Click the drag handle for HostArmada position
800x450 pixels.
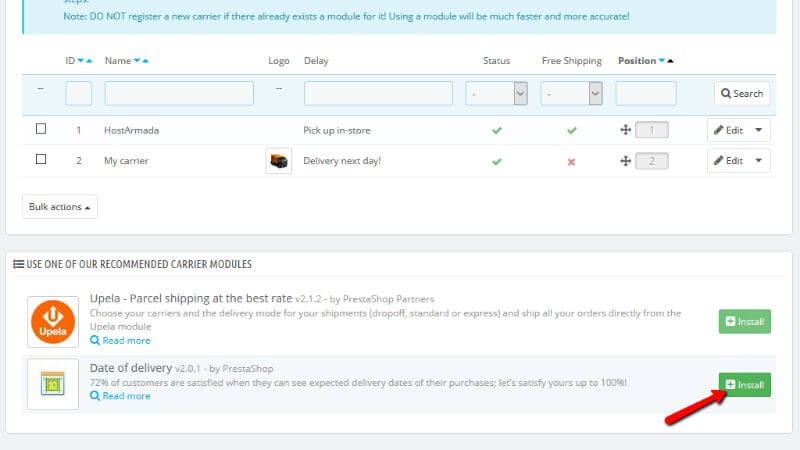coord(625,130)
